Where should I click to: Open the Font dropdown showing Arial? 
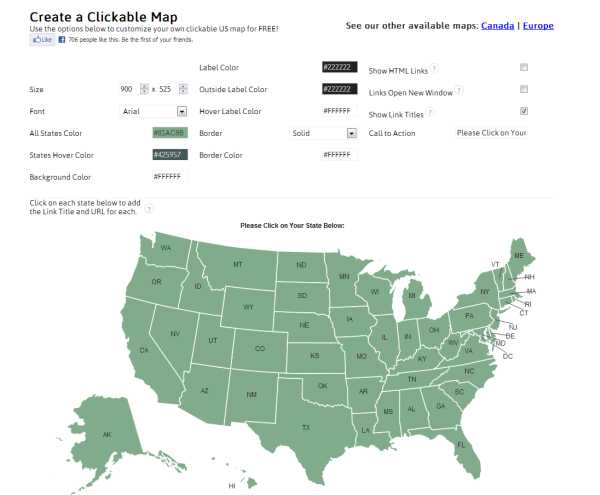tap(154, 111)
